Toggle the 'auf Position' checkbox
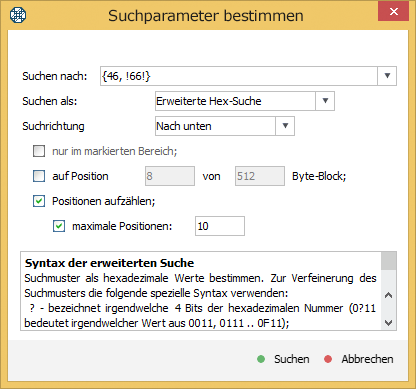Screen dimensions: 416x389 [x=39, y=176]
